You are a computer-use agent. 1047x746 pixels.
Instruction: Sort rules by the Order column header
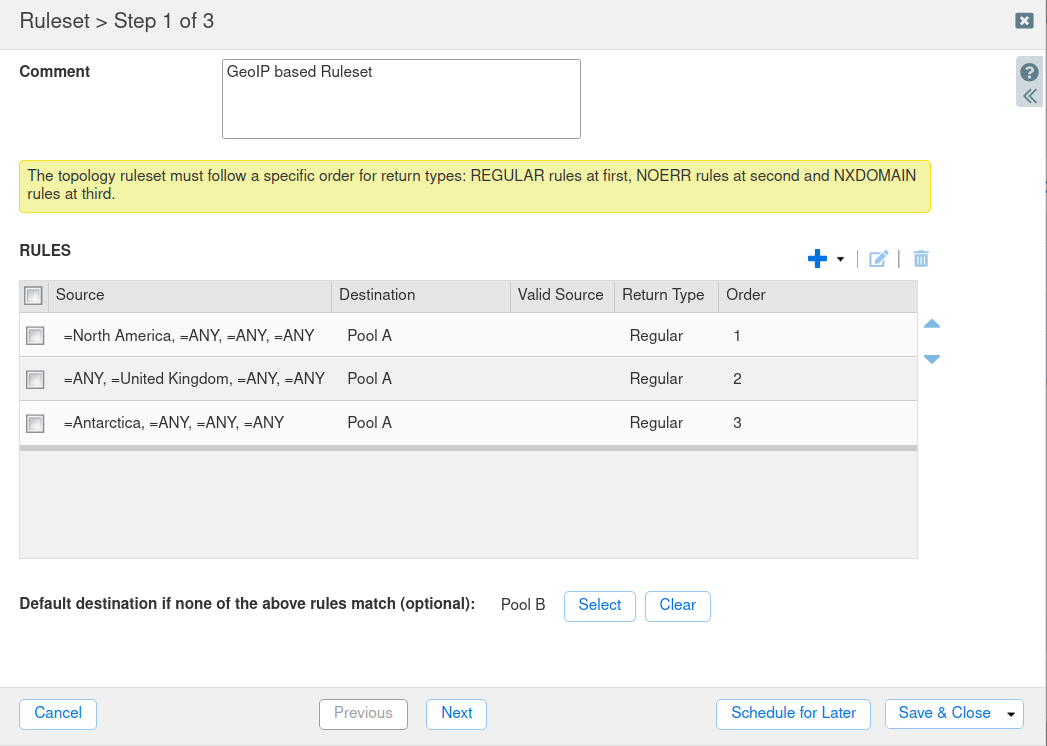[x=746, y=295]
